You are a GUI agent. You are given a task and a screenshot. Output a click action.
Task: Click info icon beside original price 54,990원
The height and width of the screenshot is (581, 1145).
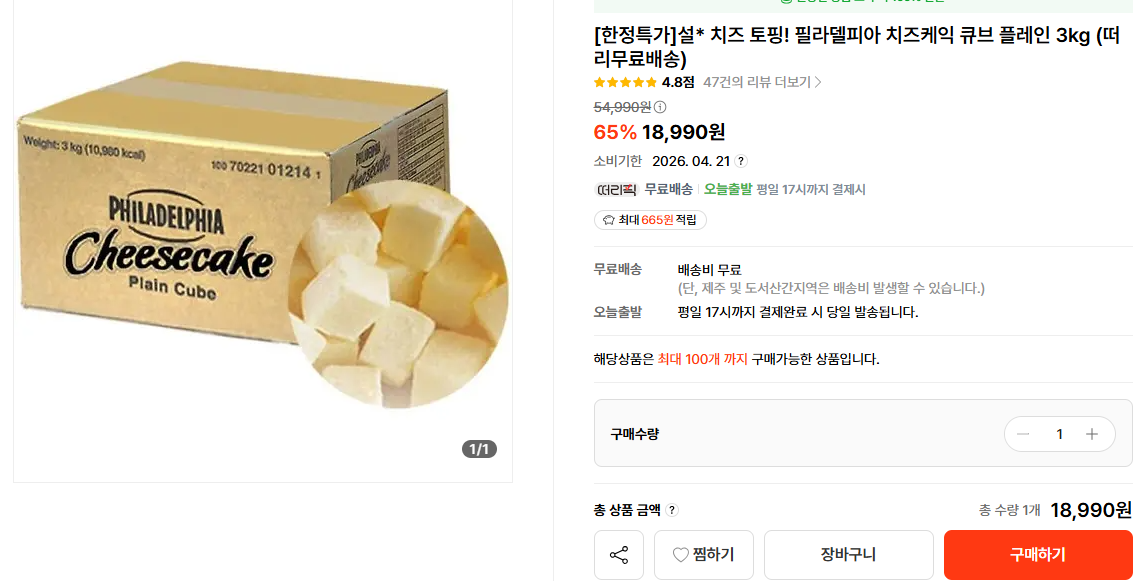coord(660,107)
